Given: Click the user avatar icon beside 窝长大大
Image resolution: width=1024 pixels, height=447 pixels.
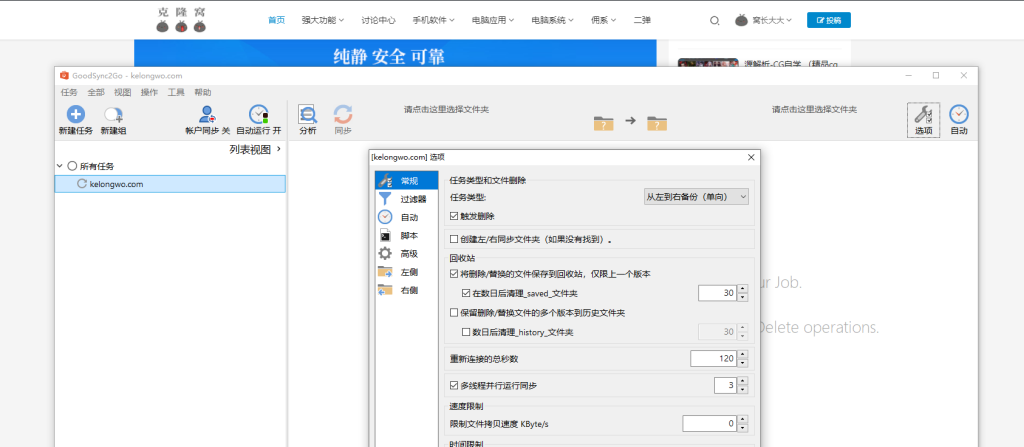Looking at the screenshot, I should (741, 20).
